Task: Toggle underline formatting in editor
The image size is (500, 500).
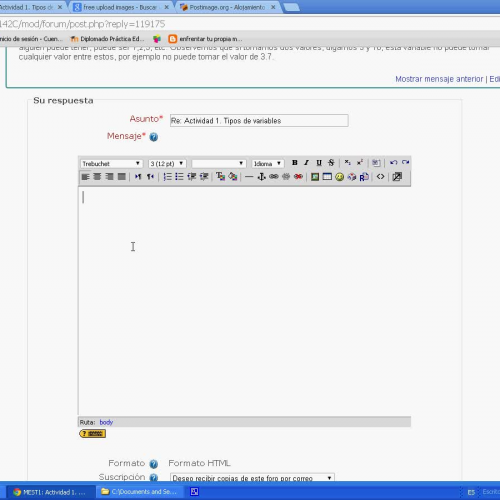Action: 319,163
